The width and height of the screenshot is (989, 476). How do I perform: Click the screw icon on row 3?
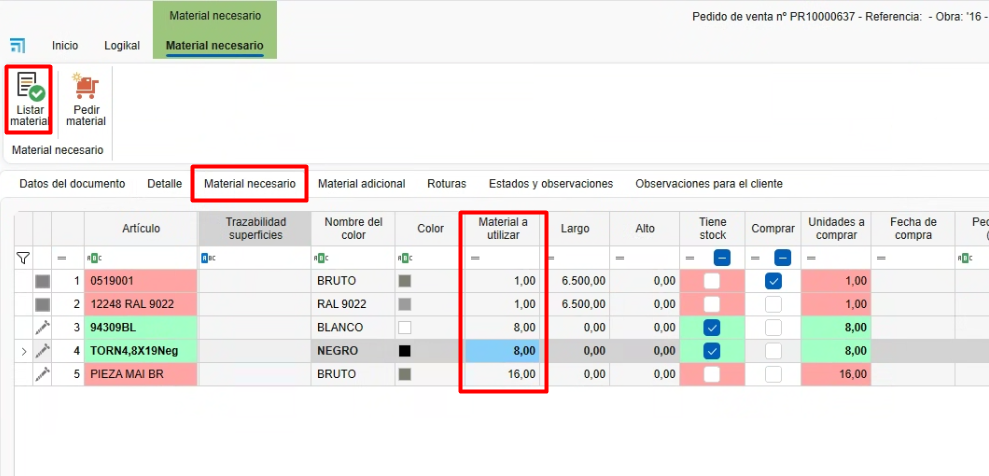[x=42, y=328]
